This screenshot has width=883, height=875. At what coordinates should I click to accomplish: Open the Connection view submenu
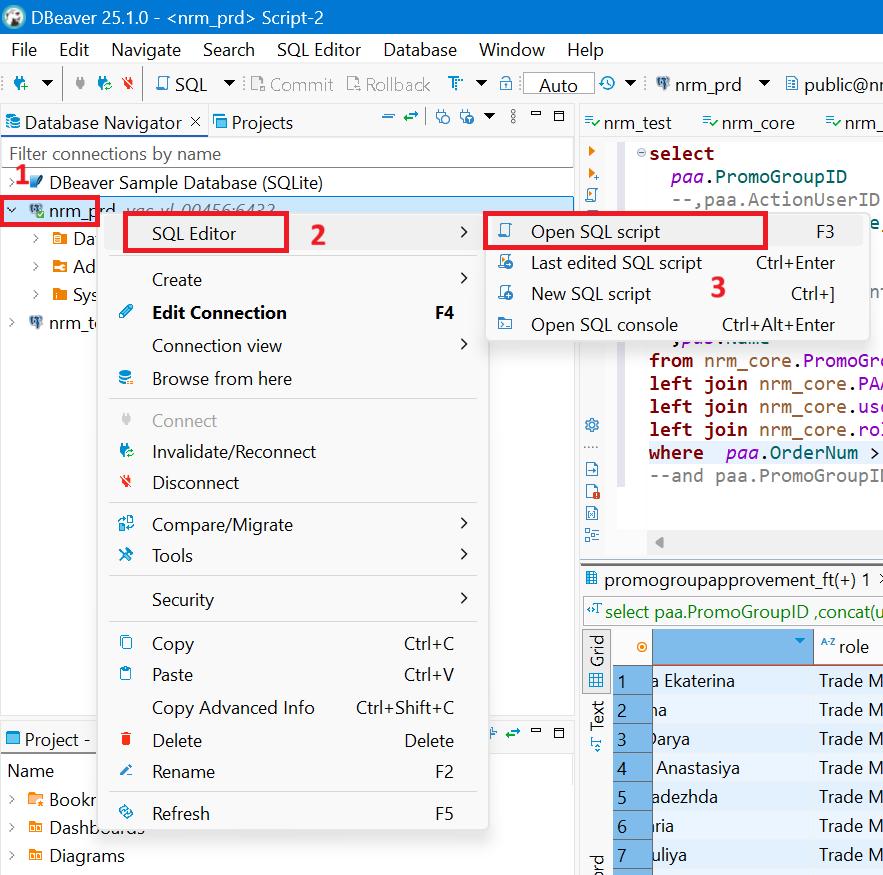[x=292, y=346]
